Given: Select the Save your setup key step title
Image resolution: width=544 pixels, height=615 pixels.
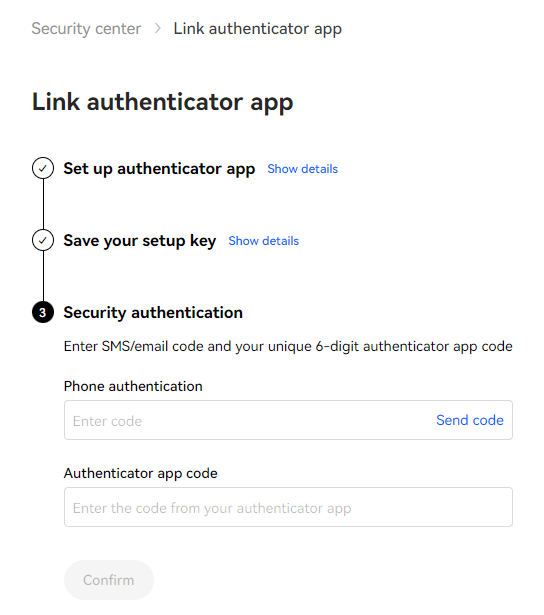Looking at the screenshot, I should point(140,241).
